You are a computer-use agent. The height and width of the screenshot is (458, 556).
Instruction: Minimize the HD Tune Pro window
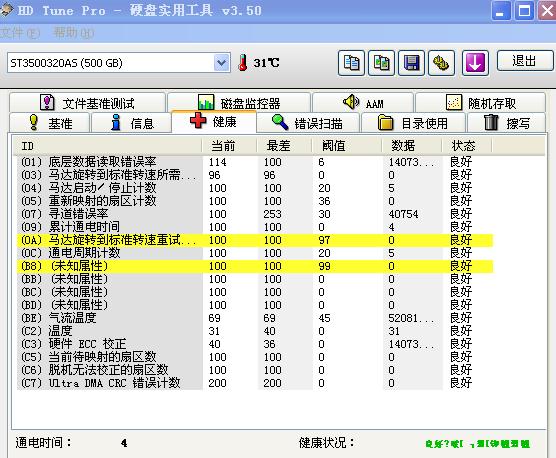[x=500, y=11]
